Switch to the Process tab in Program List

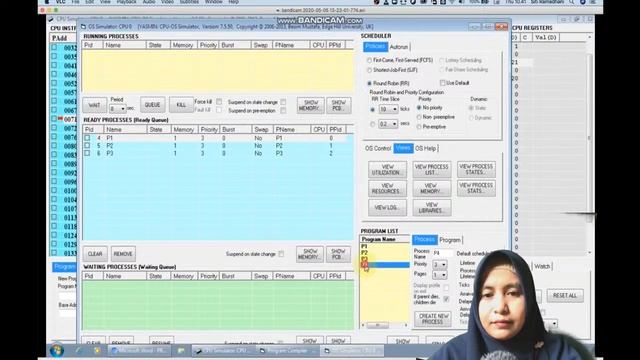425,240
